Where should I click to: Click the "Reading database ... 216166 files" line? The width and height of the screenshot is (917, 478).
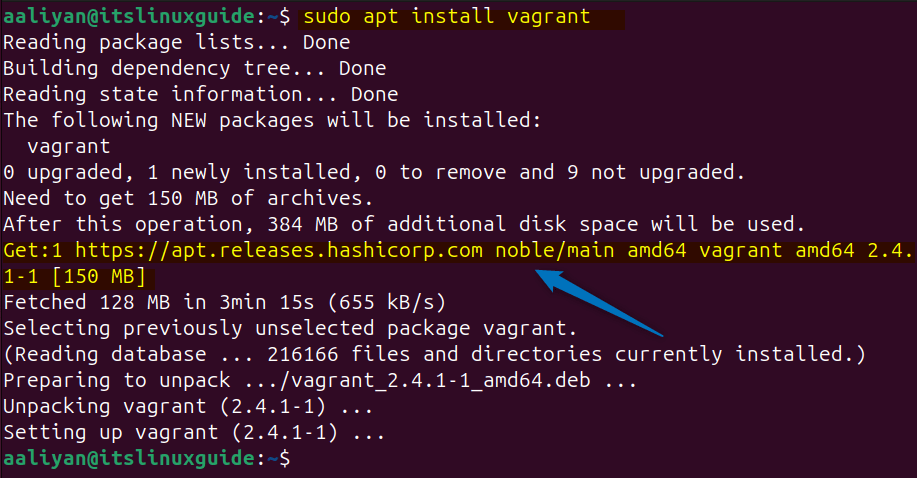[434, 354]
